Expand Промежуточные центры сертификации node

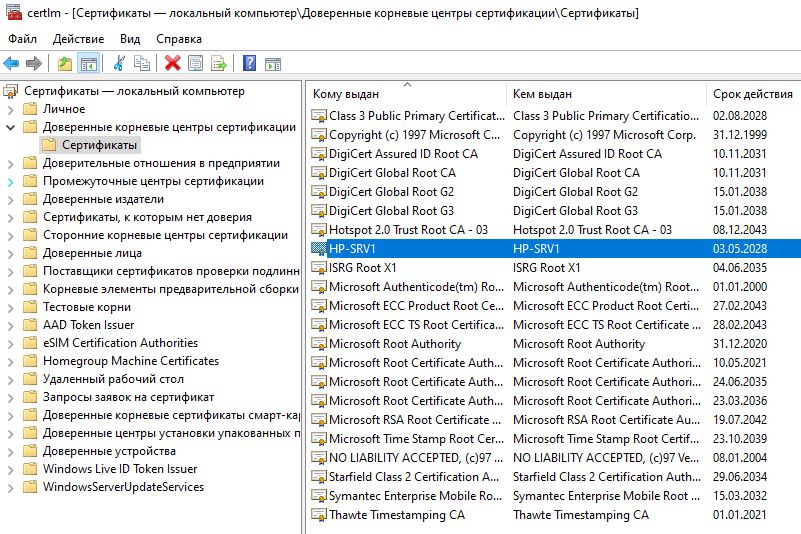click(11, 181)
